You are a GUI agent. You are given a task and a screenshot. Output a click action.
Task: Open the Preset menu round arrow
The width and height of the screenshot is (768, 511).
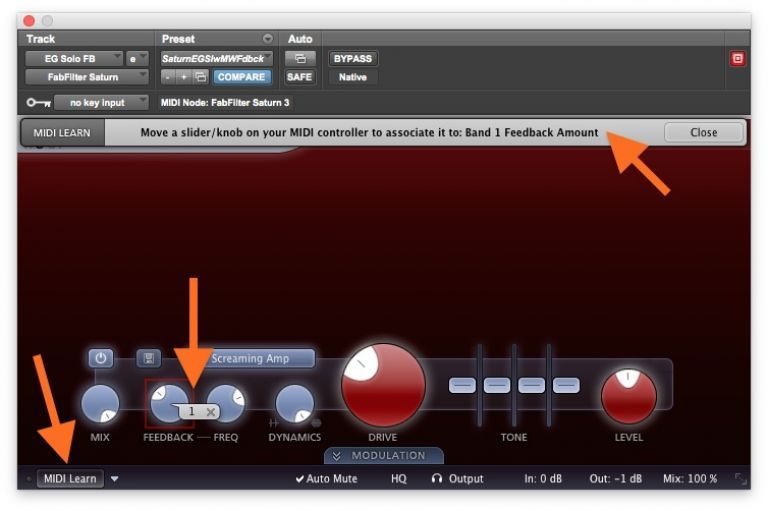(x=267, y=39)
